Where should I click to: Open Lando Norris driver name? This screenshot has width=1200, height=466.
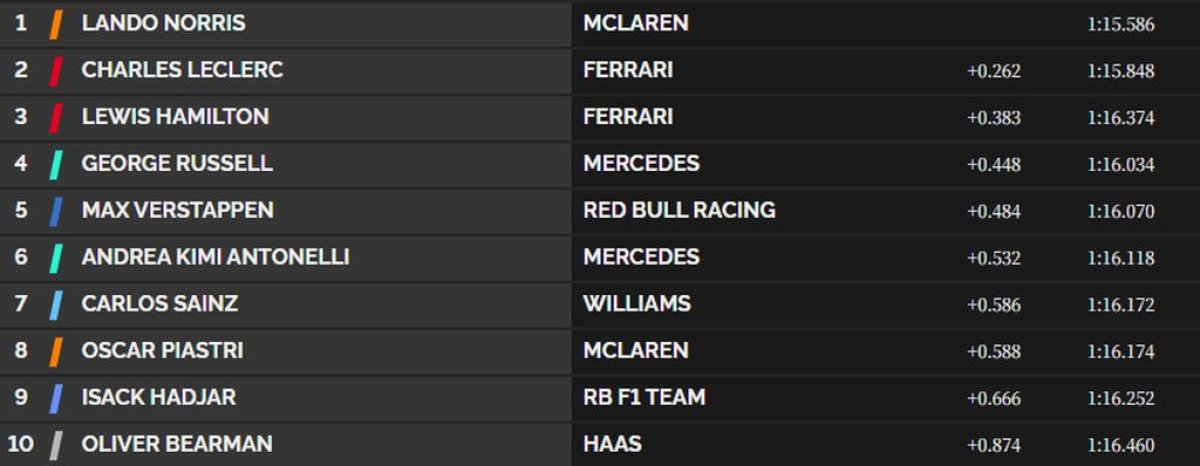pos(163,23)
